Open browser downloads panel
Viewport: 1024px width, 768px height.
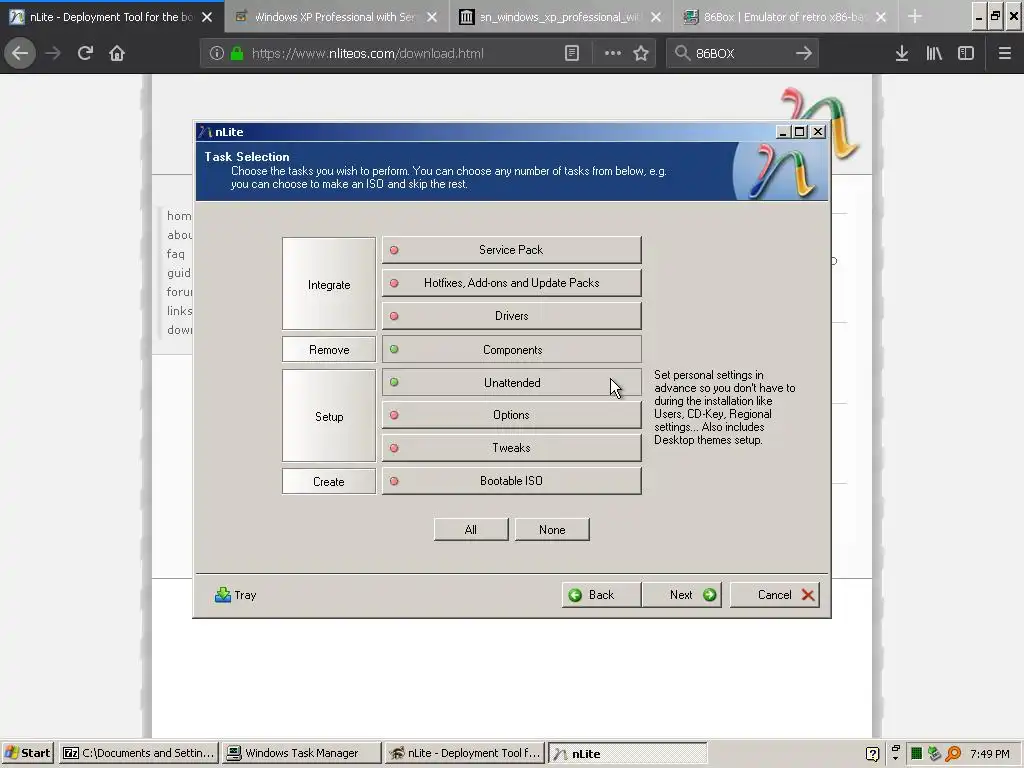point(902,53)
